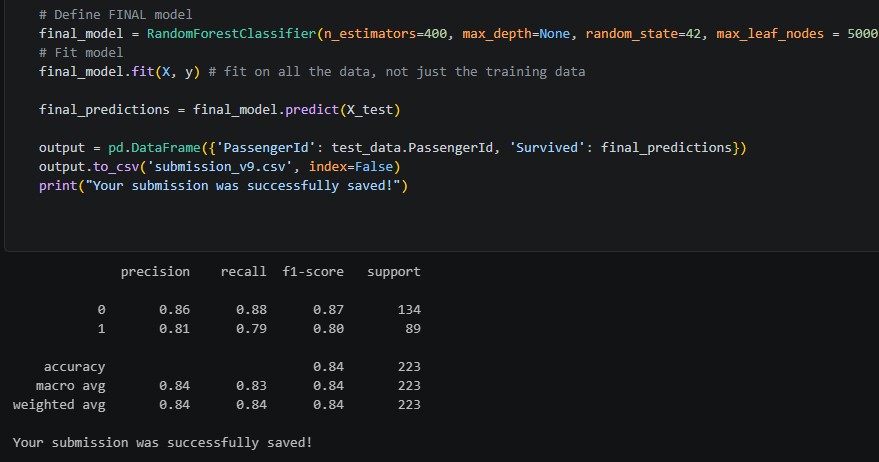Click the 'precision' column header
879x462 pixels.
click(x=155, y=272)
